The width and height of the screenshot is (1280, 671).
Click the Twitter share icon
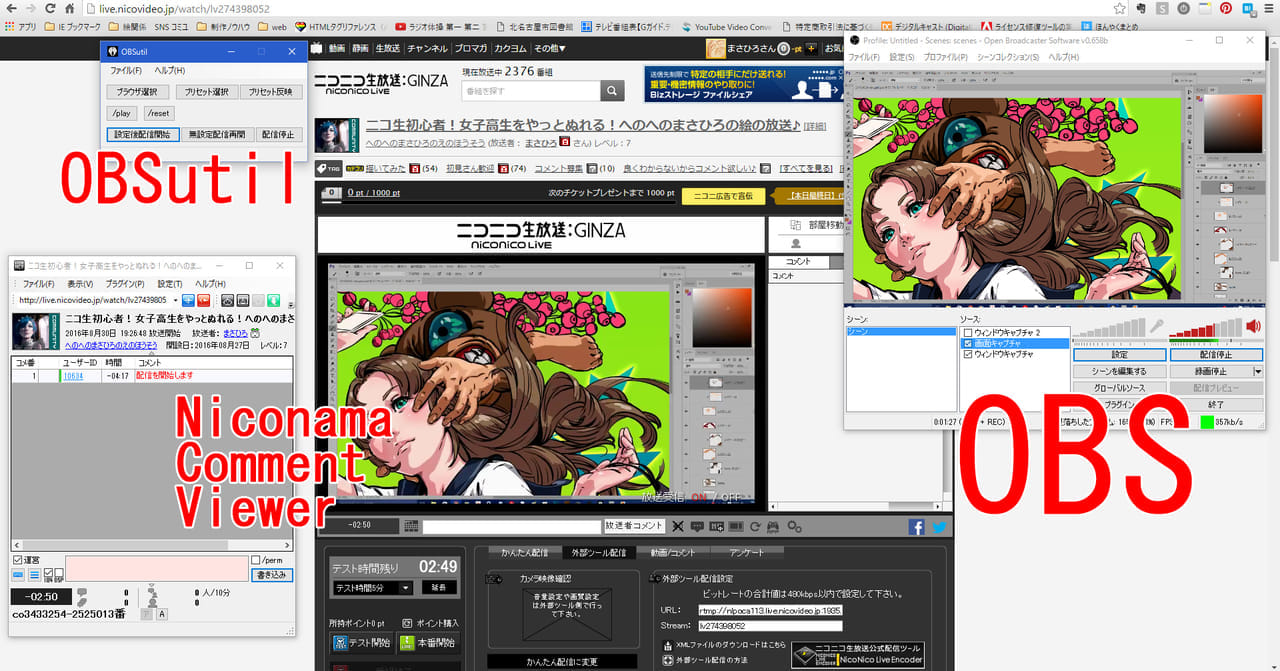click(939, 527)
